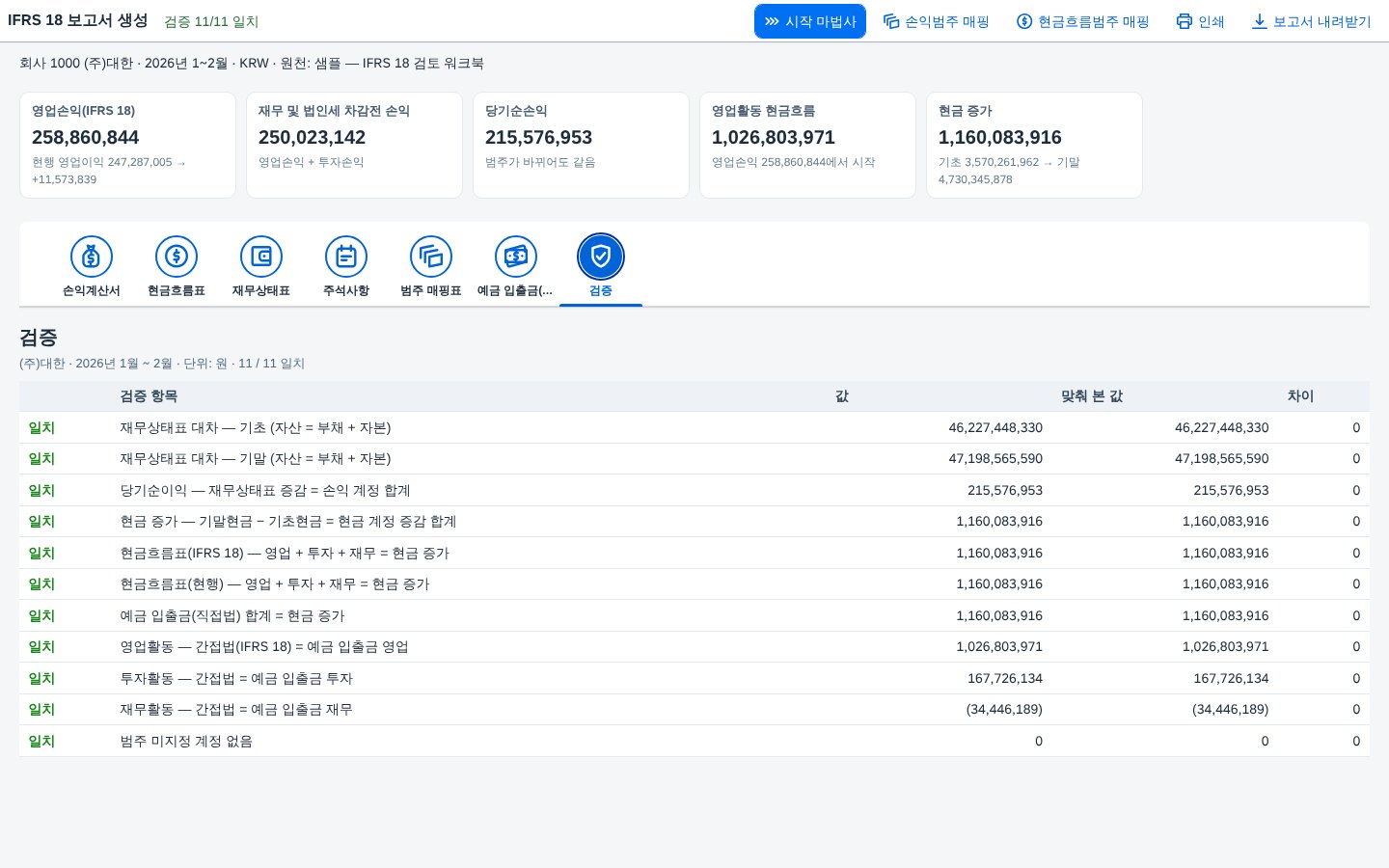
Task: Open the 현금흐름표 tab icon
Action: [x=177, y=257]
